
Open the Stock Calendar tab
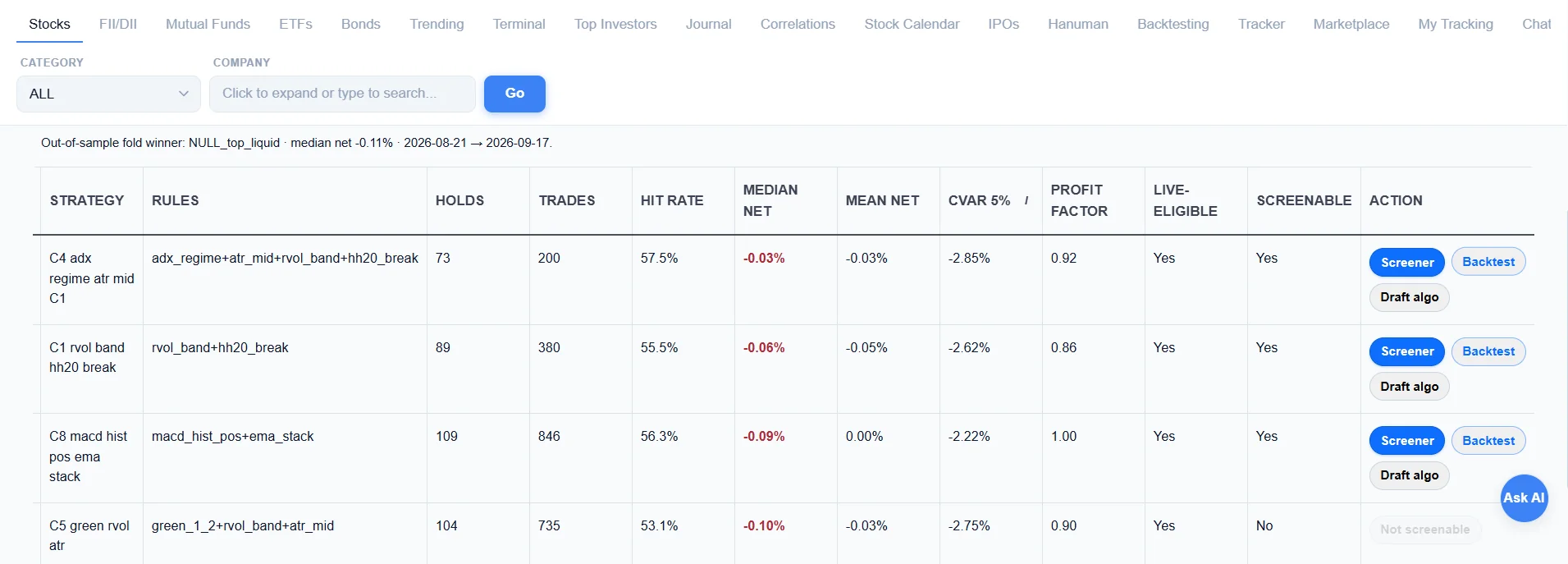[912, 24]
